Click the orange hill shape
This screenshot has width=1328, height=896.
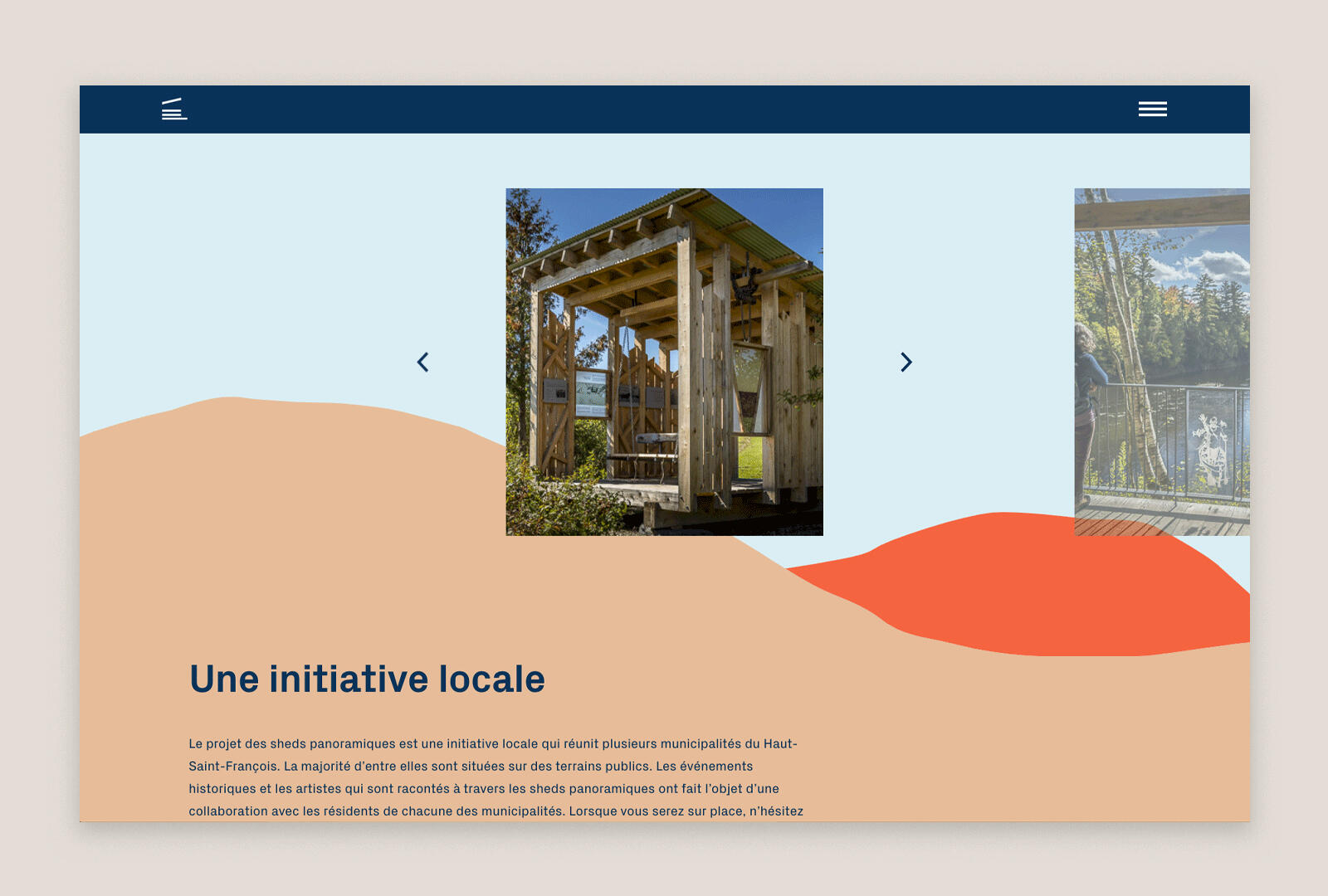click(x=1037, y=589)
